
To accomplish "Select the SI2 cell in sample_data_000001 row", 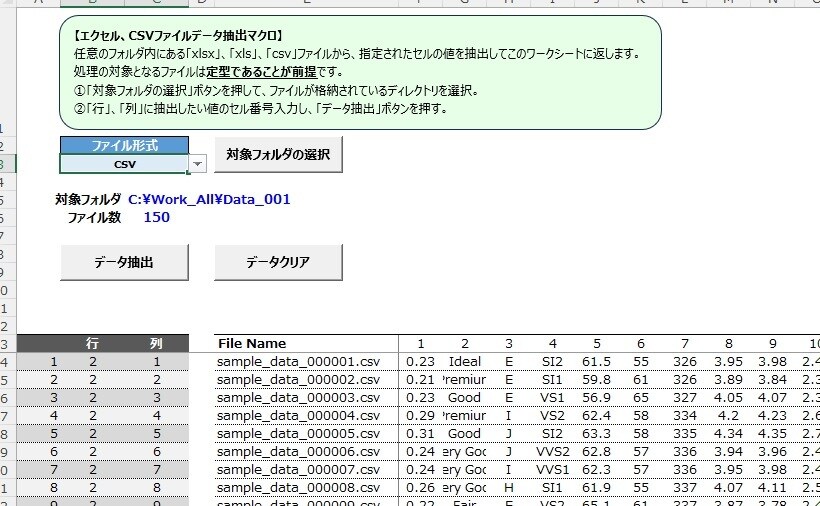I will 552,362.
